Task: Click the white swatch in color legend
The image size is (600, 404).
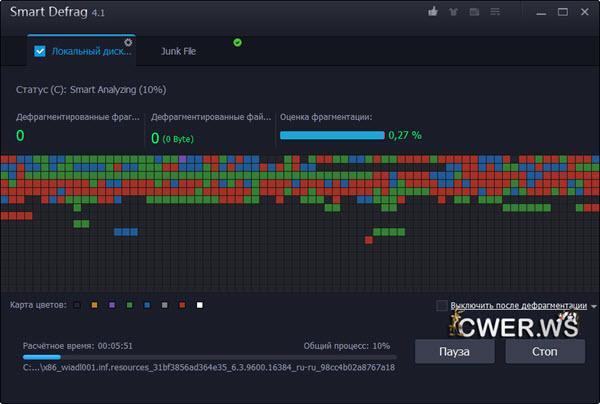Action: point(200,305)
